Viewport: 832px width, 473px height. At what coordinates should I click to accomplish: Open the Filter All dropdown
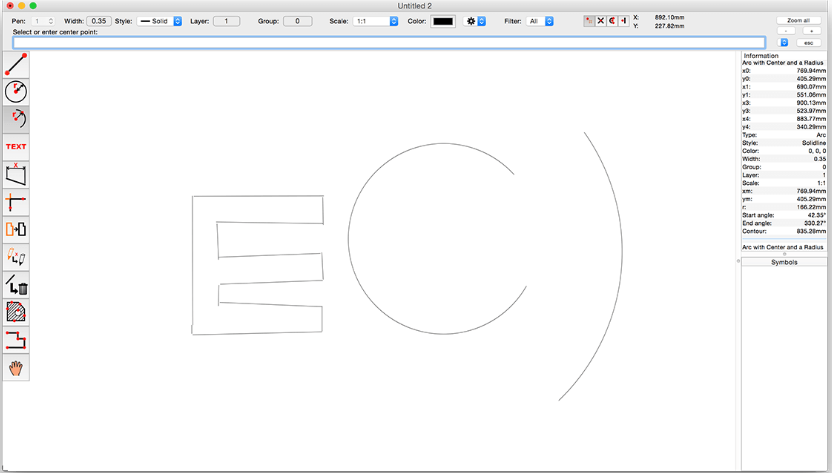coord(540,21)
